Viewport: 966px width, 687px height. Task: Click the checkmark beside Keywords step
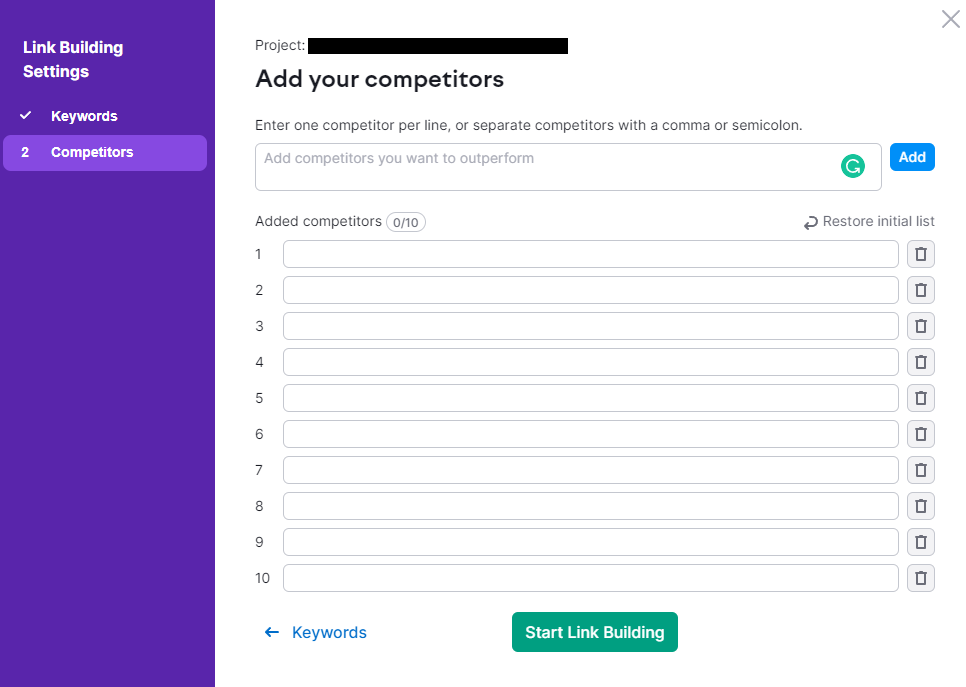point(24,115)
